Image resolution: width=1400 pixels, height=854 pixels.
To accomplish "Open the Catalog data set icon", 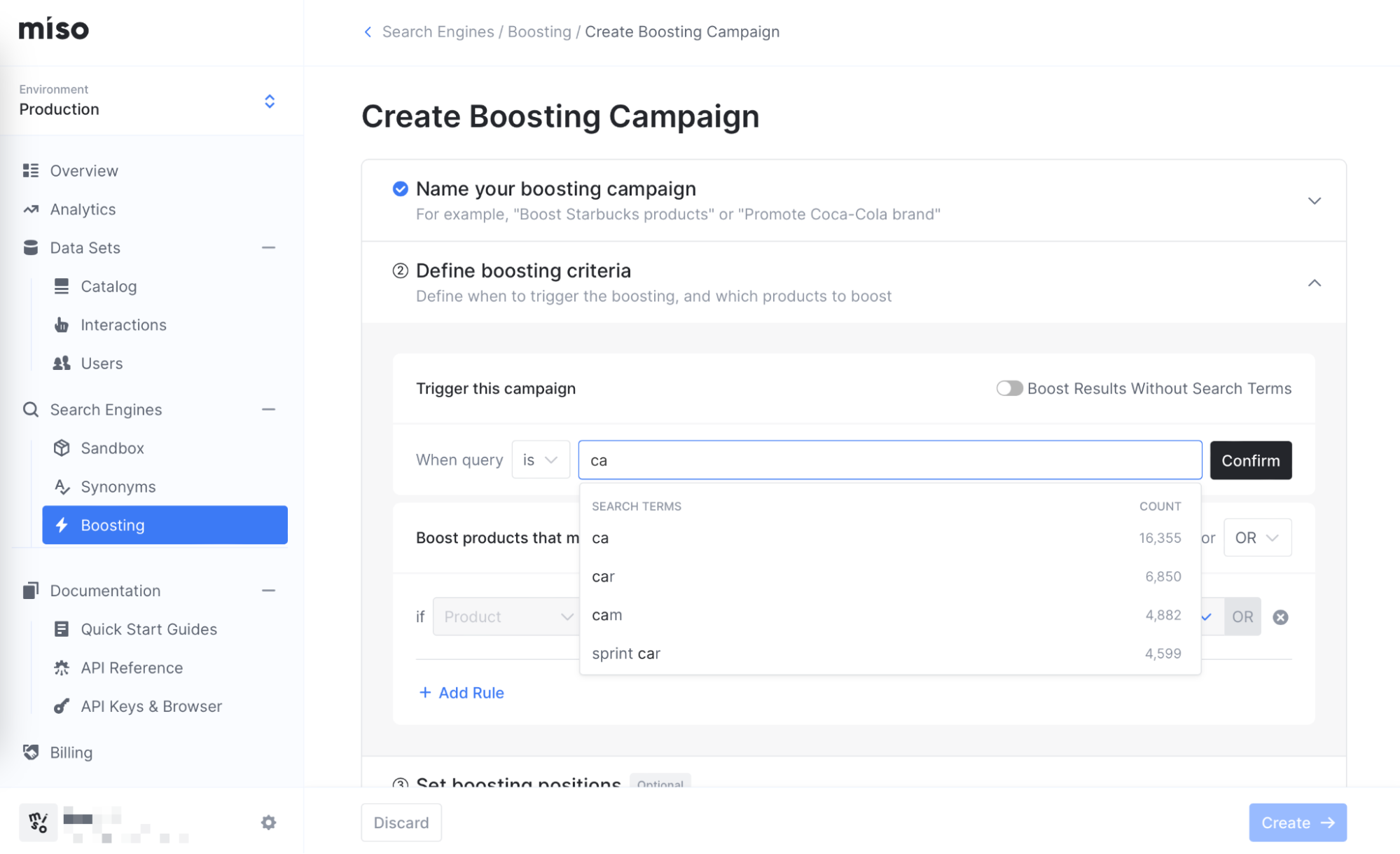I will 62,287.
